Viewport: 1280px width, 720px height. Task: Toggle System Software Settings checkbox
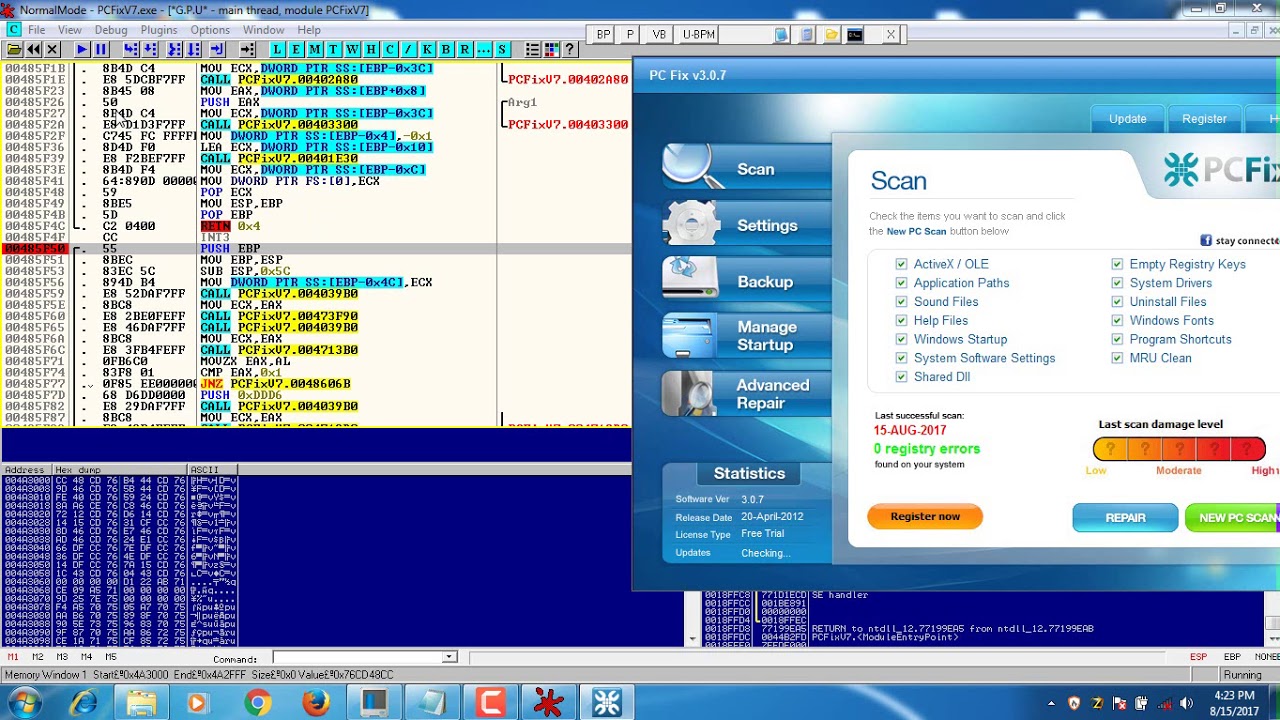(902, 358)
